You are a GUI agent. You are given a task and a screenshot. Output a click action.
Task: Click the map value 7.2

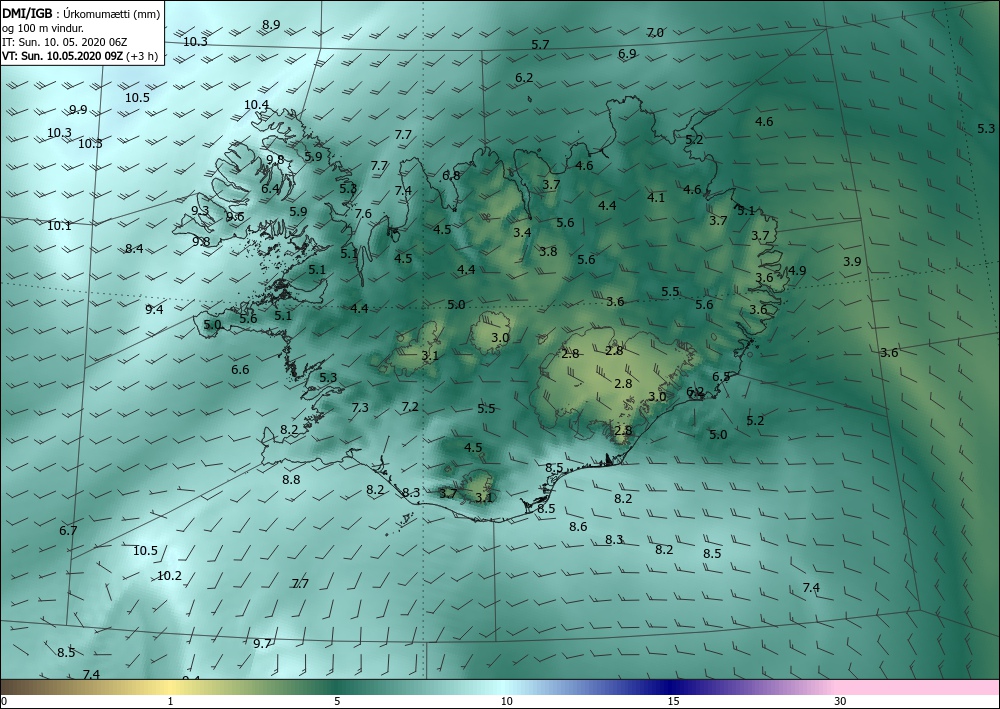pos(410,406)
